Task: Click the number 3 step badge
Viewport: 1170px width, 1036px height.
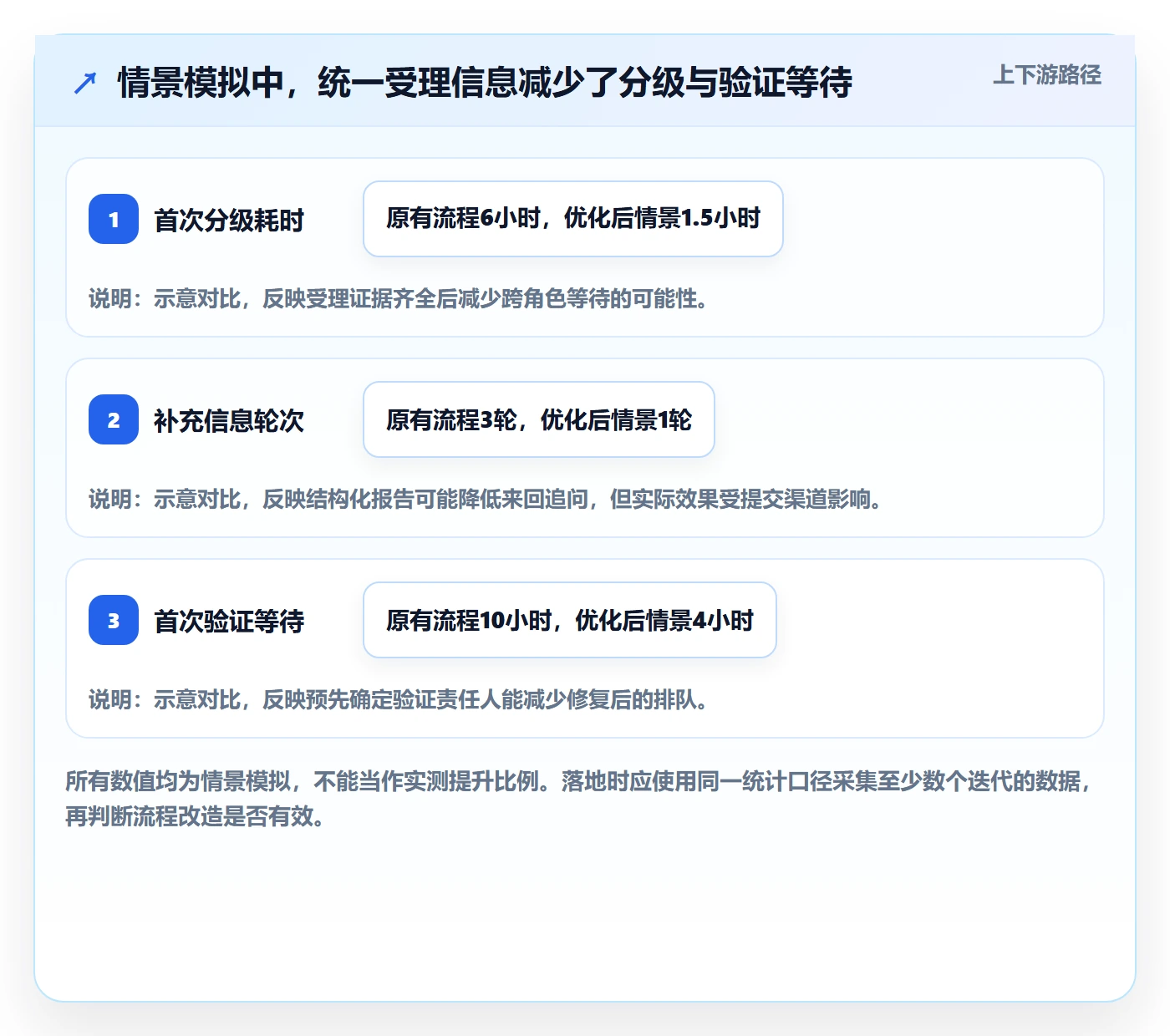Action: point(114,620)
